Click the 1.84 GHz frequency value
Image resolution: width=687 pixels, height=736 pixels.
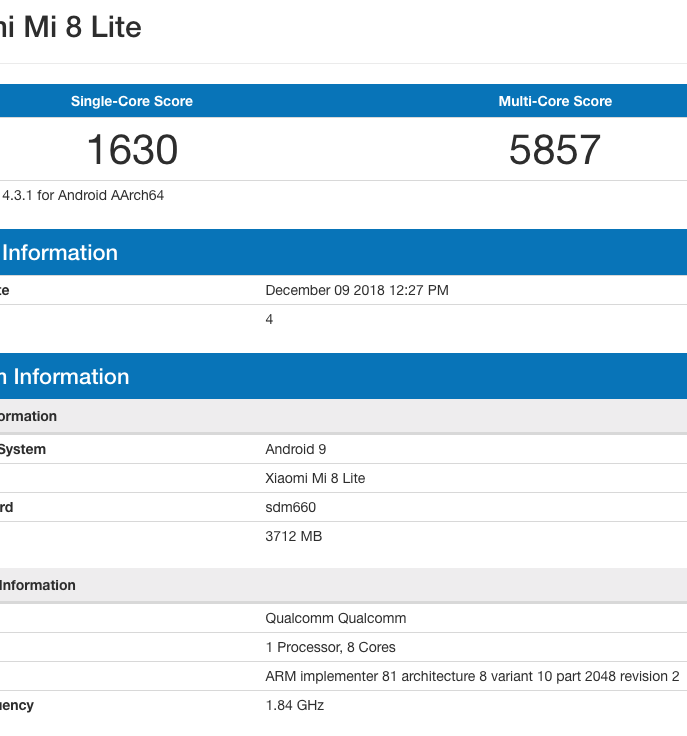(294, 705)
